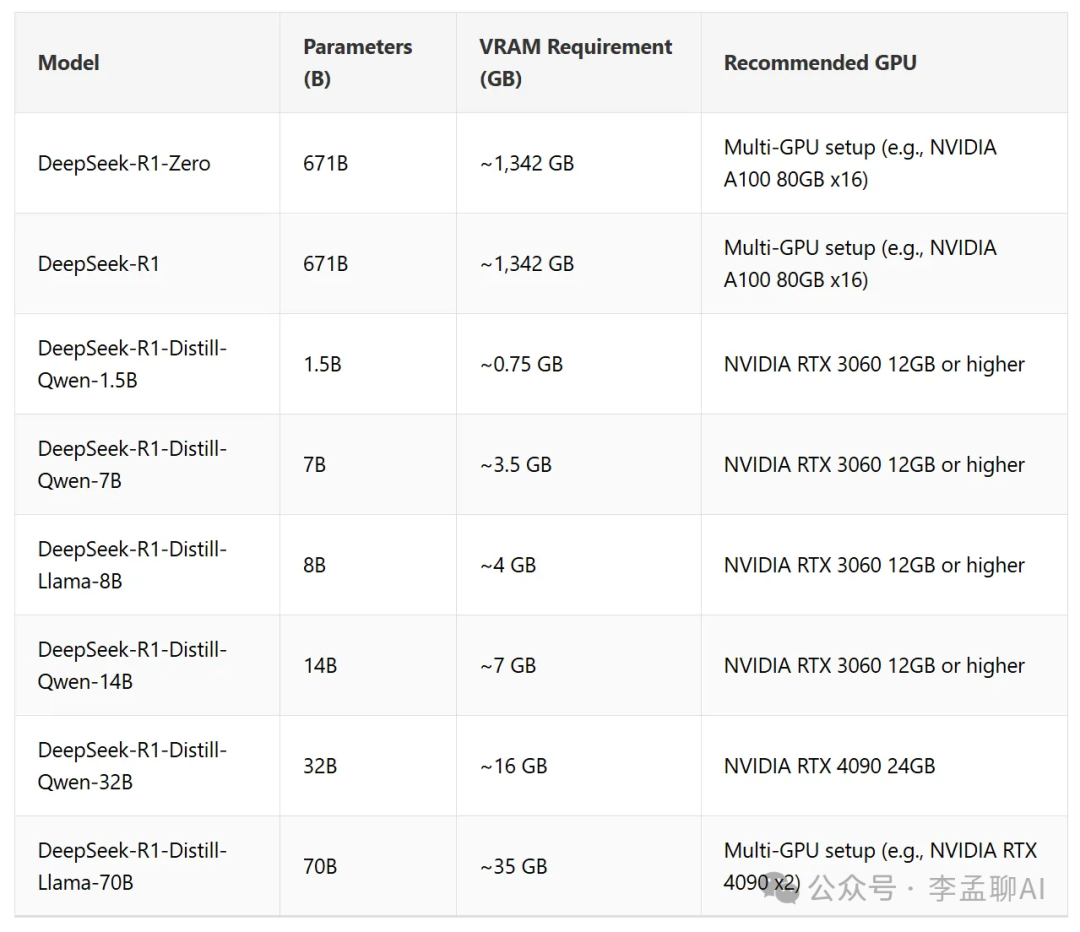This screenshot has height=932, width=1080.
Task: Select the 70B parameters cell
Action: coord(320,867)
